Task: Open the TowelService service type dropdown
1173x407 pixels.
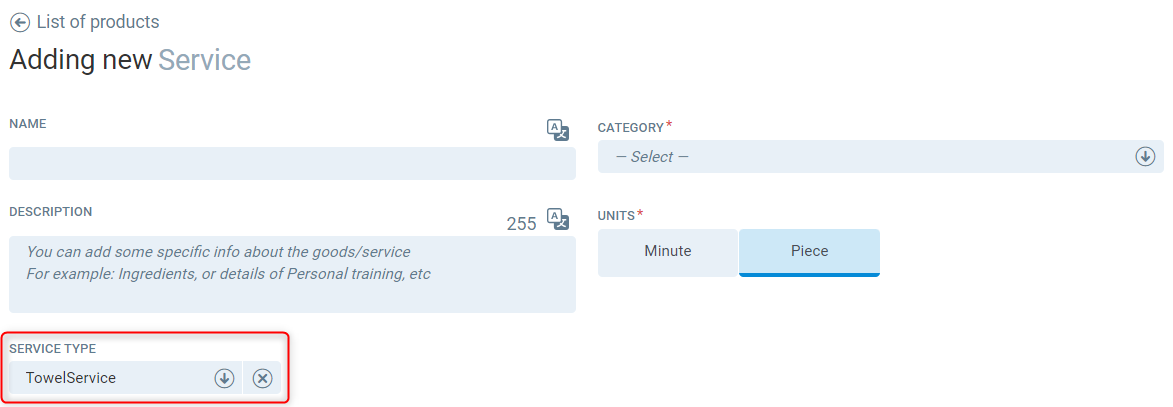Action: [110, 378]
